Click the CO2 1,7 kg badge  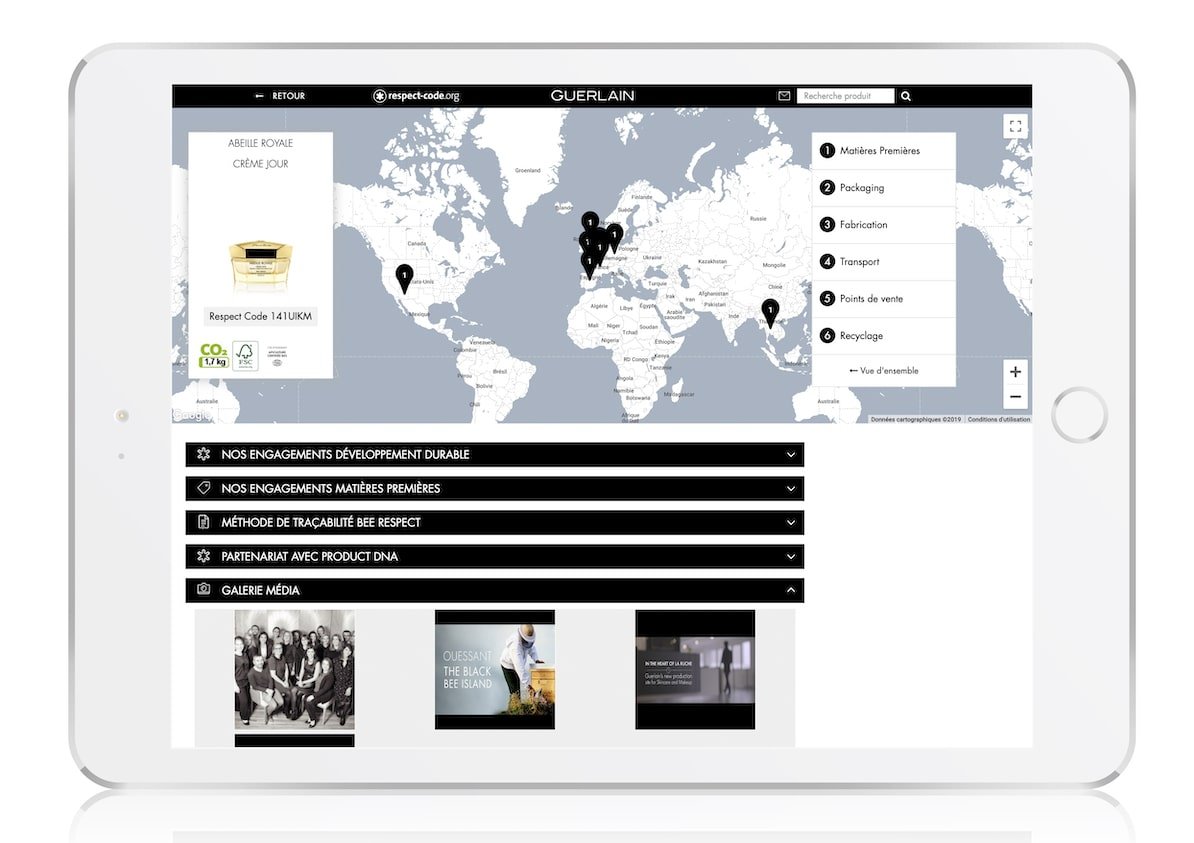[x=213, y=356]
